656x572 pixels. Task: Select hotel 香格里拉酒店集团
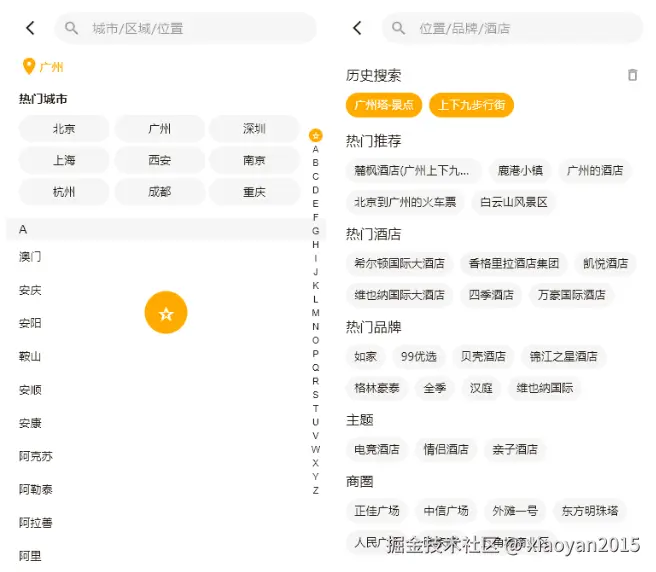click(x=514, y=263)
